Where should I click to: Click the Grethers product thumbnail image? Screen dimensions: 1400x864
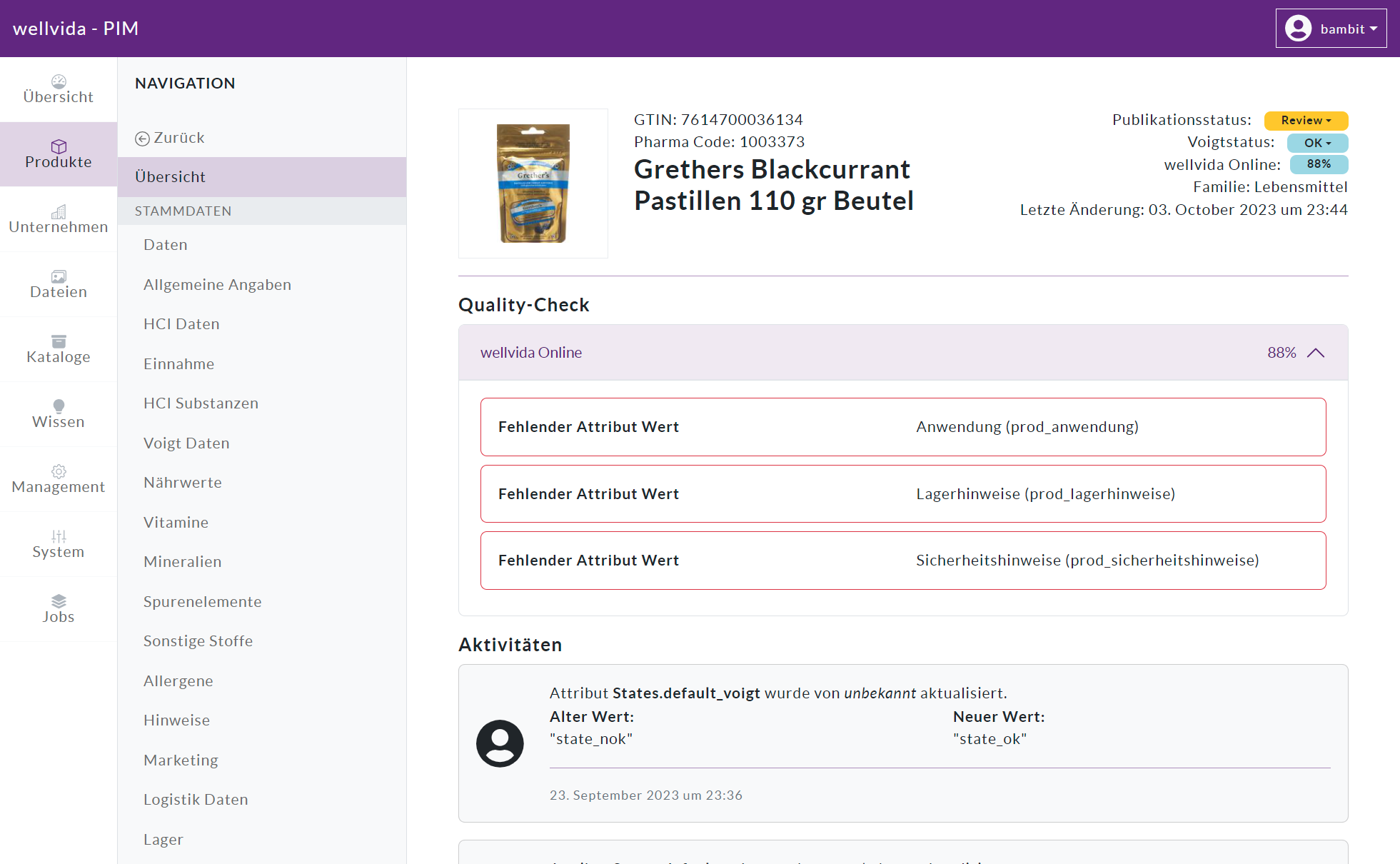click(533, 184)
